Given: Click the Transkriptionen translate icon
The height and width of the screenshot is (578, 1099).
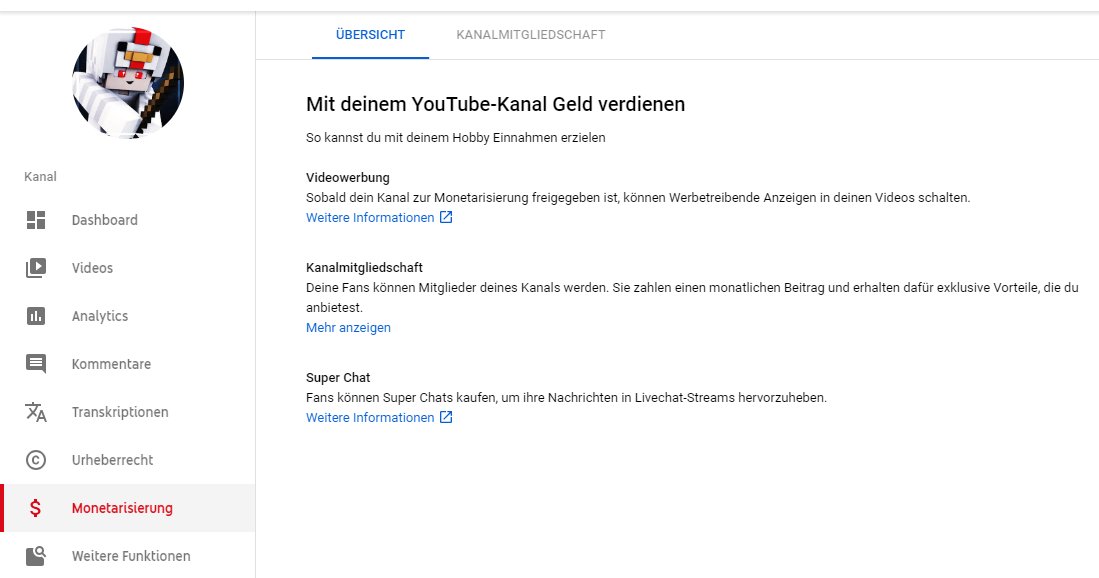Looking at the screenshot, I should pyautogui.click(x=36, y=412).
